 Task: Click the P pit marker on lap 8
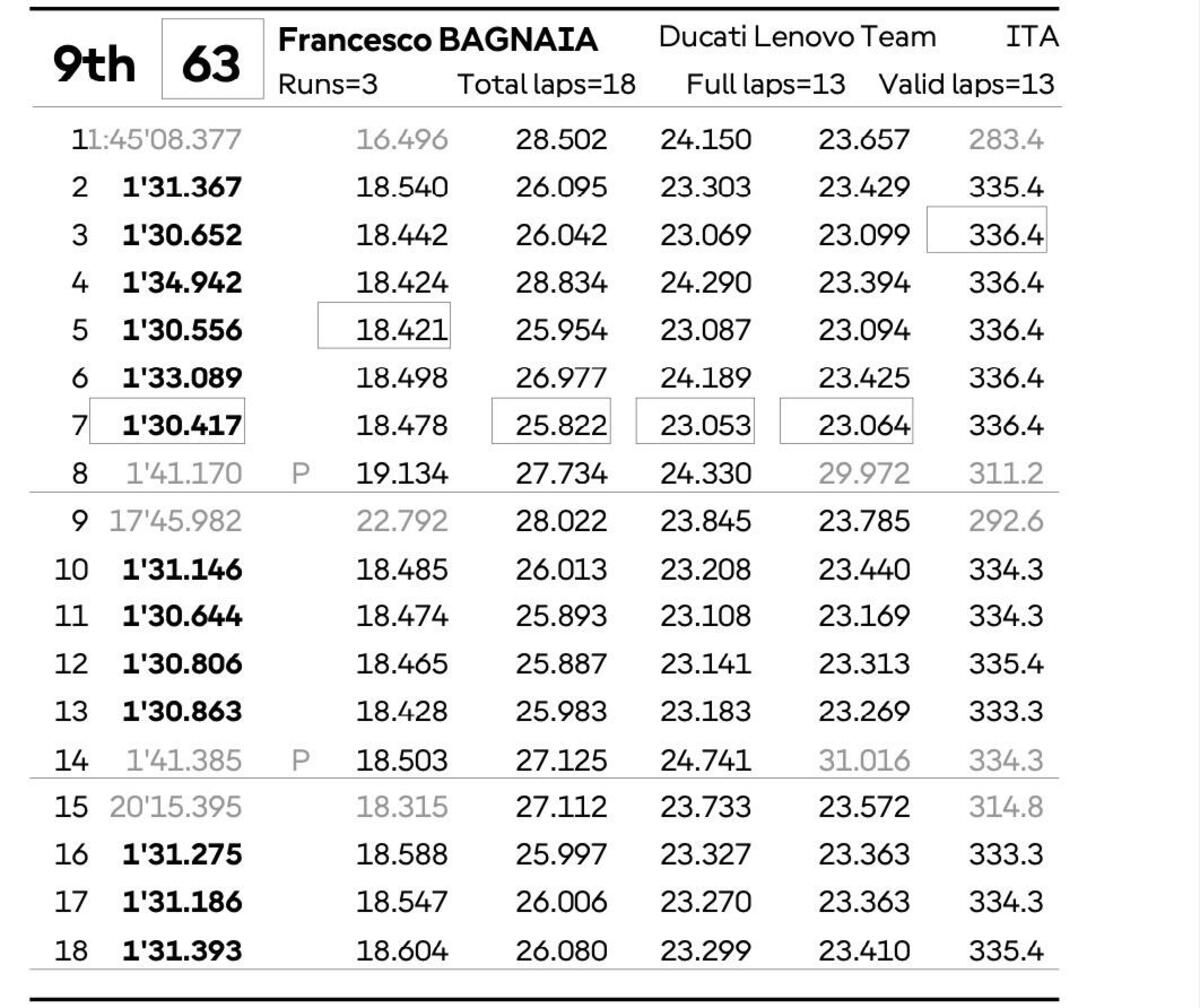[x=300, y=474]
